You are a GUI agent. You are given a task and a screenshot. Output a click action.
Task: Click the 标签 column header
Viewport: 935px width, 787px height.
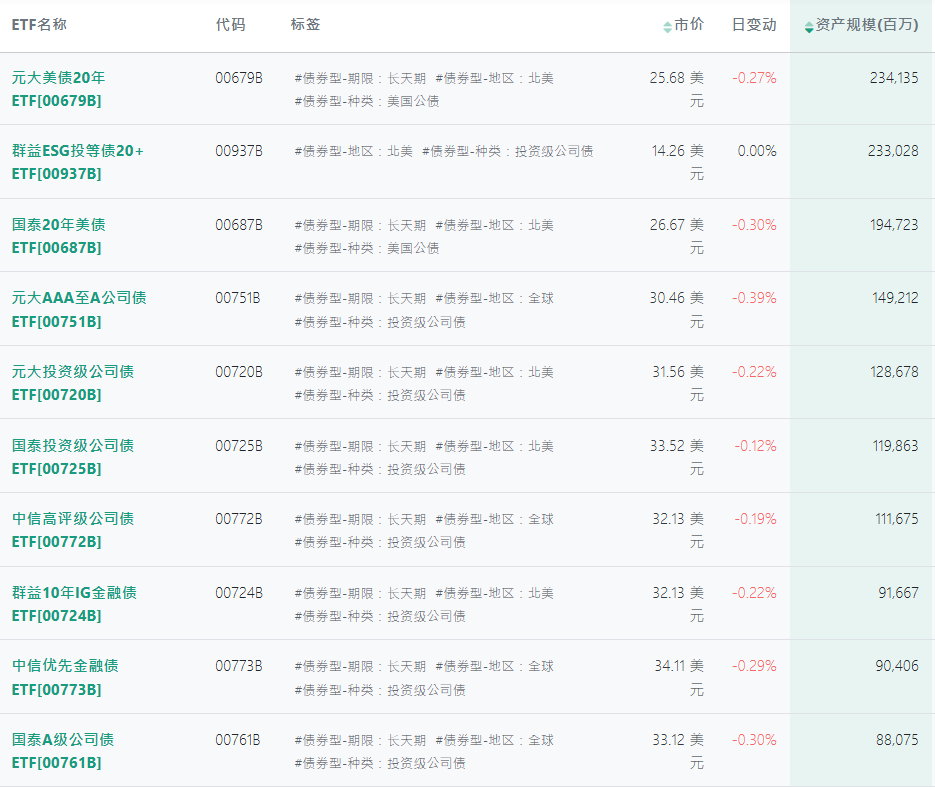coord(305,24)
